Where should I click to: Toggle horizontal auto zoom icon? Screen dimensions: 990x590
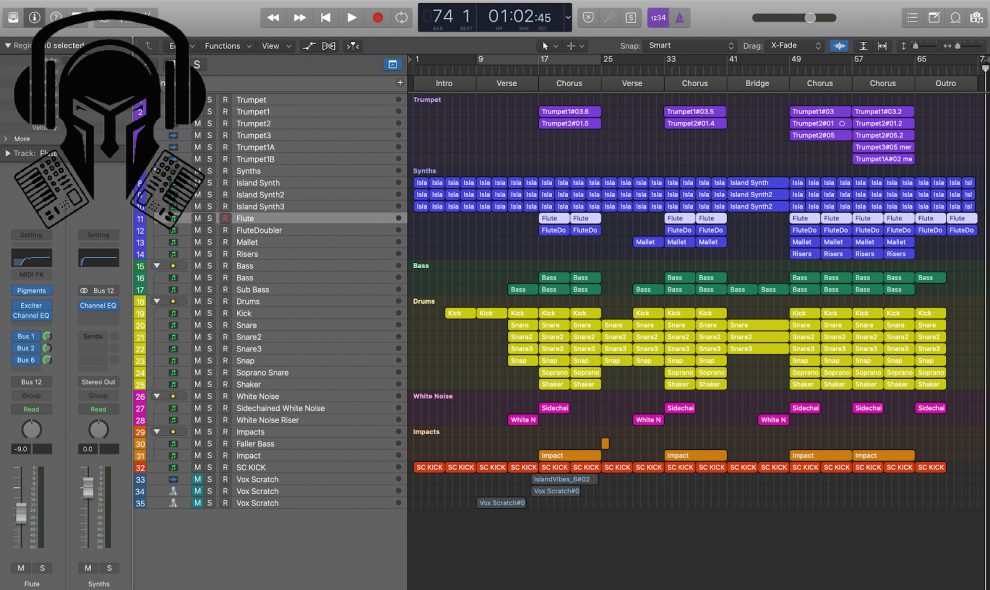click(x=882, y=45)
